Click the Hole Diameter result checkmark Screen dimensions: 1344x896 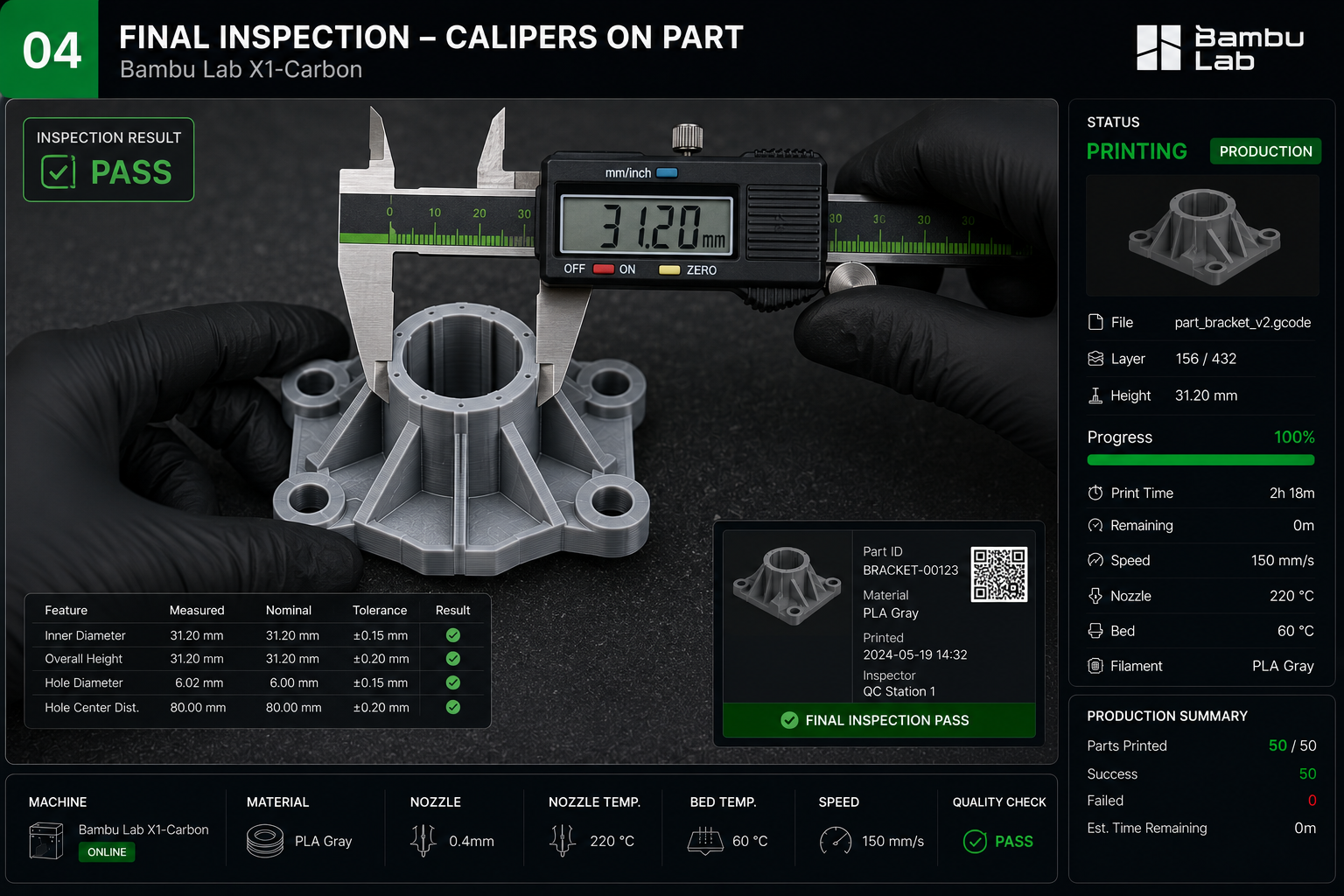pyautogui.click(x=453, y=682)
